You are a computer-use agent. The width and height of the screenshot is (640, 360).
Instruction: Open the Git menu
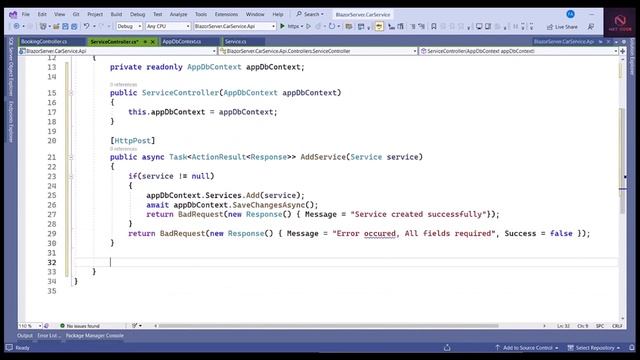(x=76, y=14)
